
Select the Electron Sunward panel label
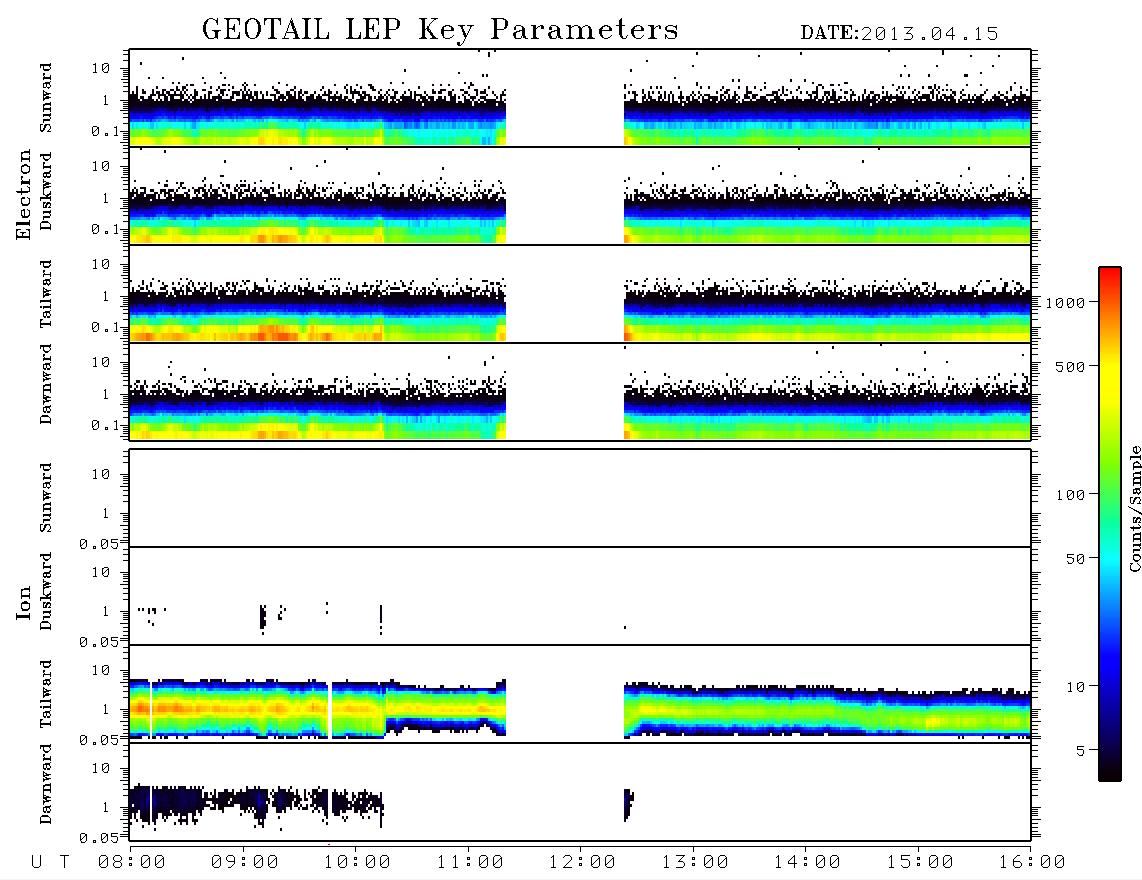(46, 98)
